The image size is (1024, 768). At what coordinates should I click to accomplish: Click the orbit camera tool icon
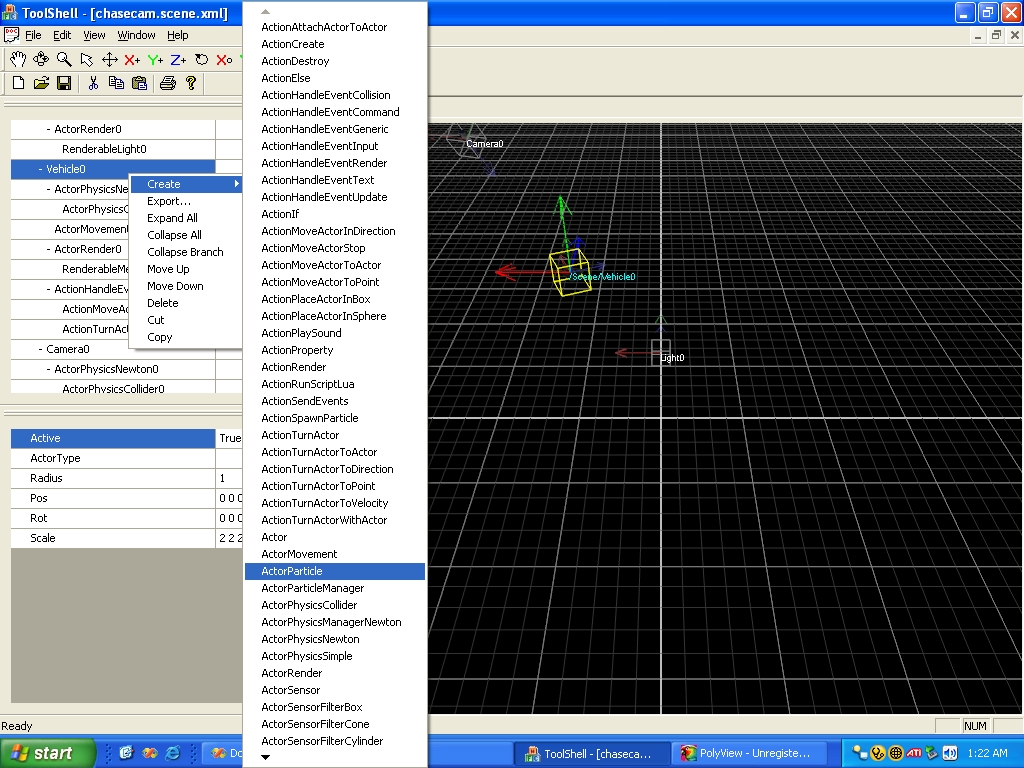[x=41, y=60]
